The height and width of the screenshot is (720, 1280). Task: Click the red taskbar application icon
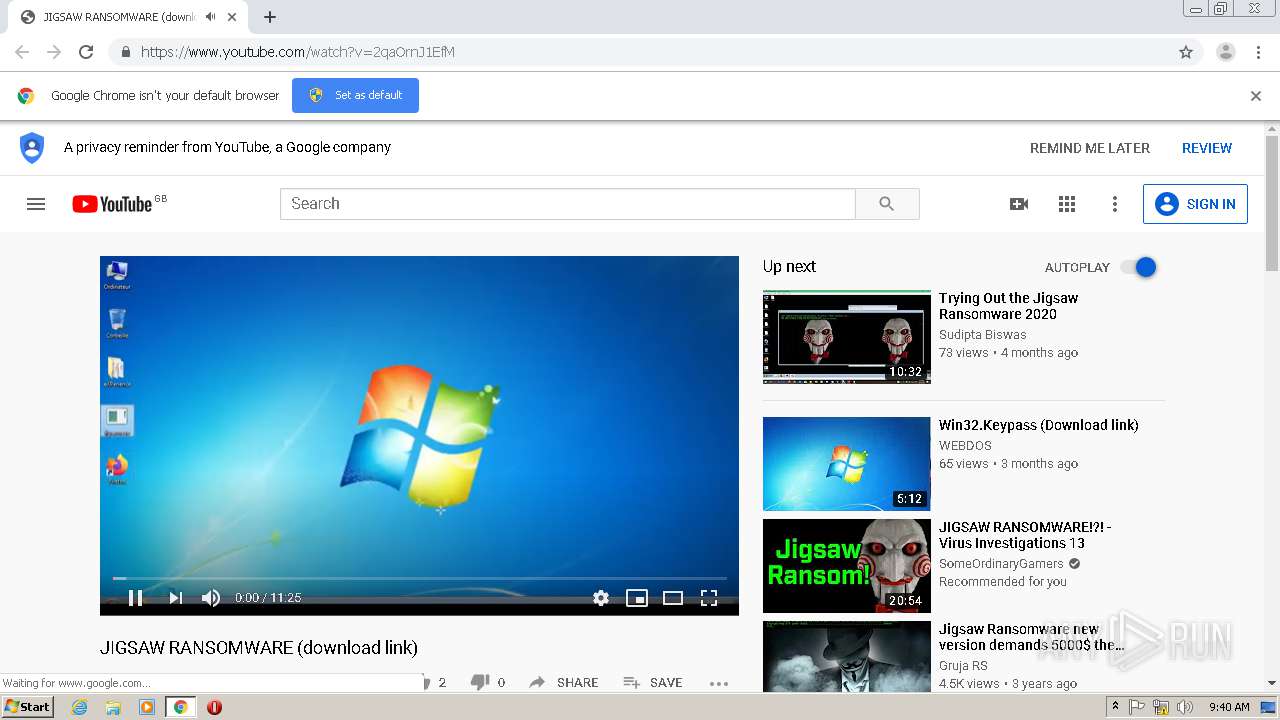pos(214,707)
